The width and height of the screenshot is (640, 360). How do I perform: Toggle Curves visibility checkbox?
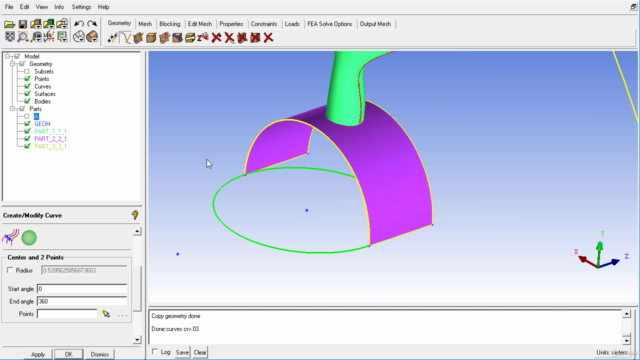click(x=27, y=86)
